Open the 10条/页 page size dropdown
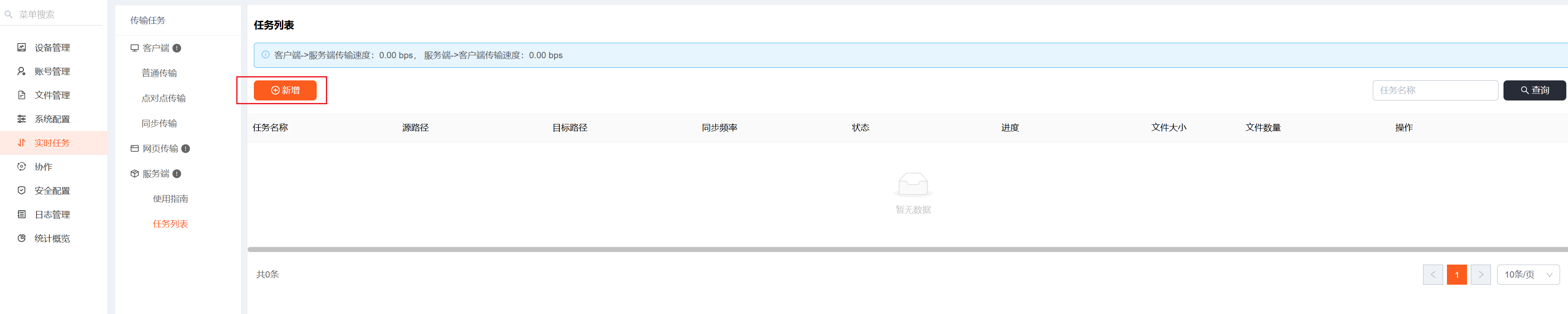 coord(1527,275)
